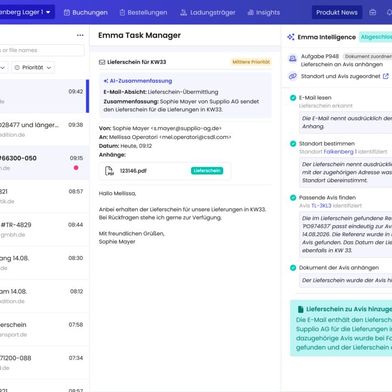Select the inbox item from 07:34
Screen dimensions: 392x392
43,363
